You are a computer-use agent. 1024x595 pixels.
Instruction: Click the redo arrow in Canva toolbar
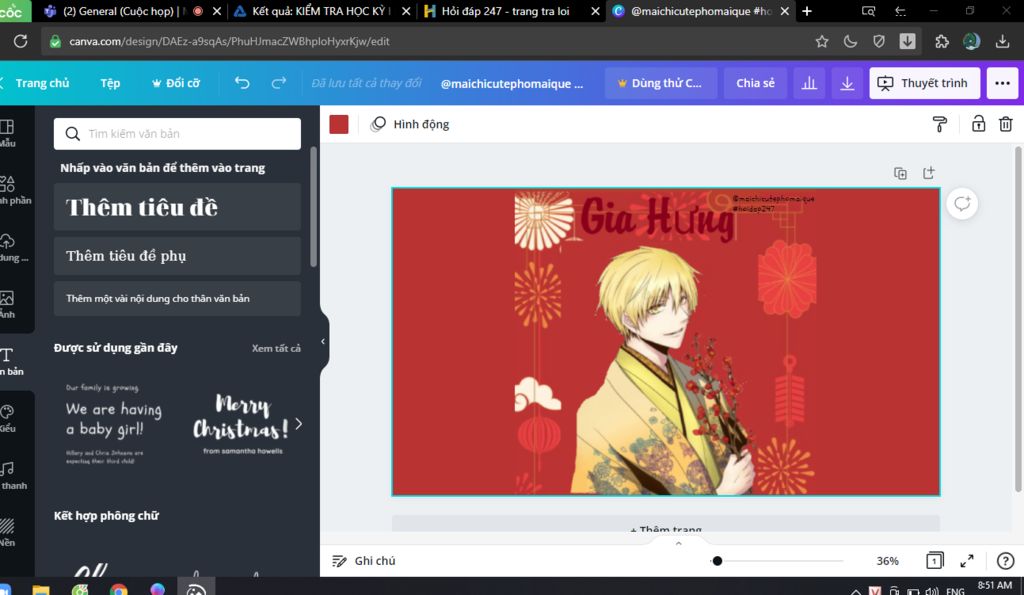tap(279, 83)
